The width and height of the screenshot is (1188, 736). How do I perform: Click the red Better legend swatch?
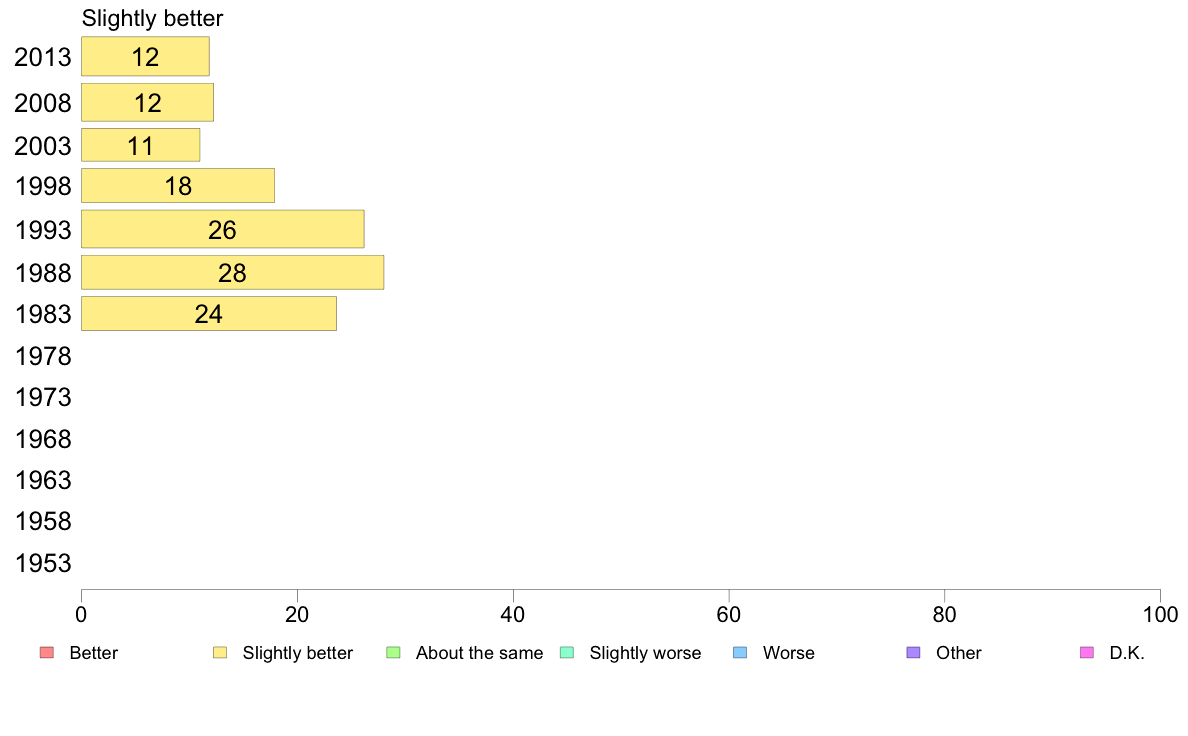click(47, 653)
